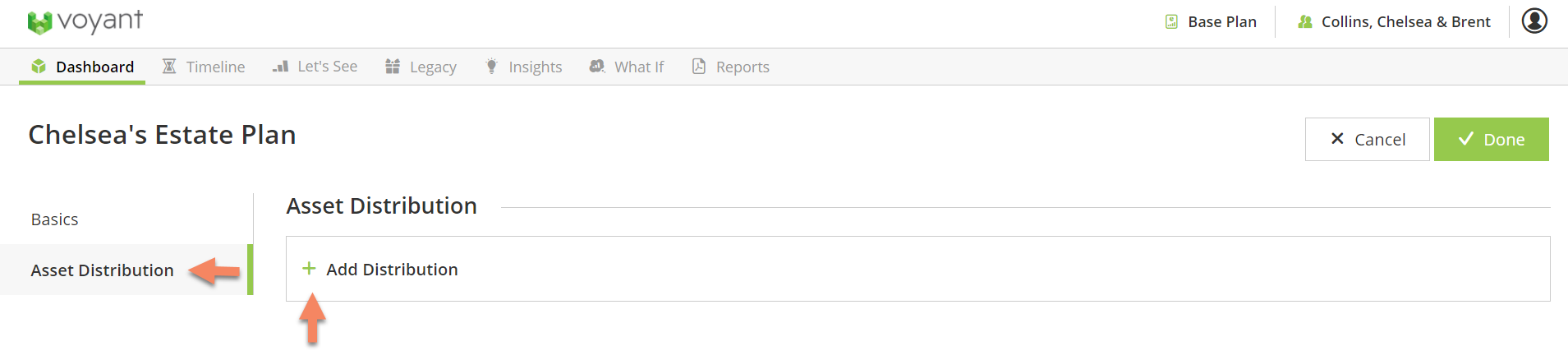
Task: Switch to the Timeline tab
Action: tap(214, 67)
